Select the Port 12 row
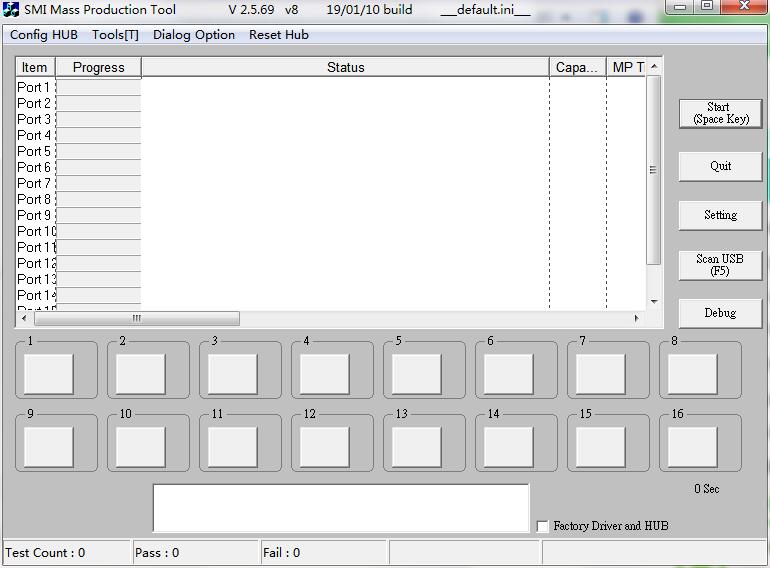The height and width of the screenshot is (568, 770). pos(331,263)
